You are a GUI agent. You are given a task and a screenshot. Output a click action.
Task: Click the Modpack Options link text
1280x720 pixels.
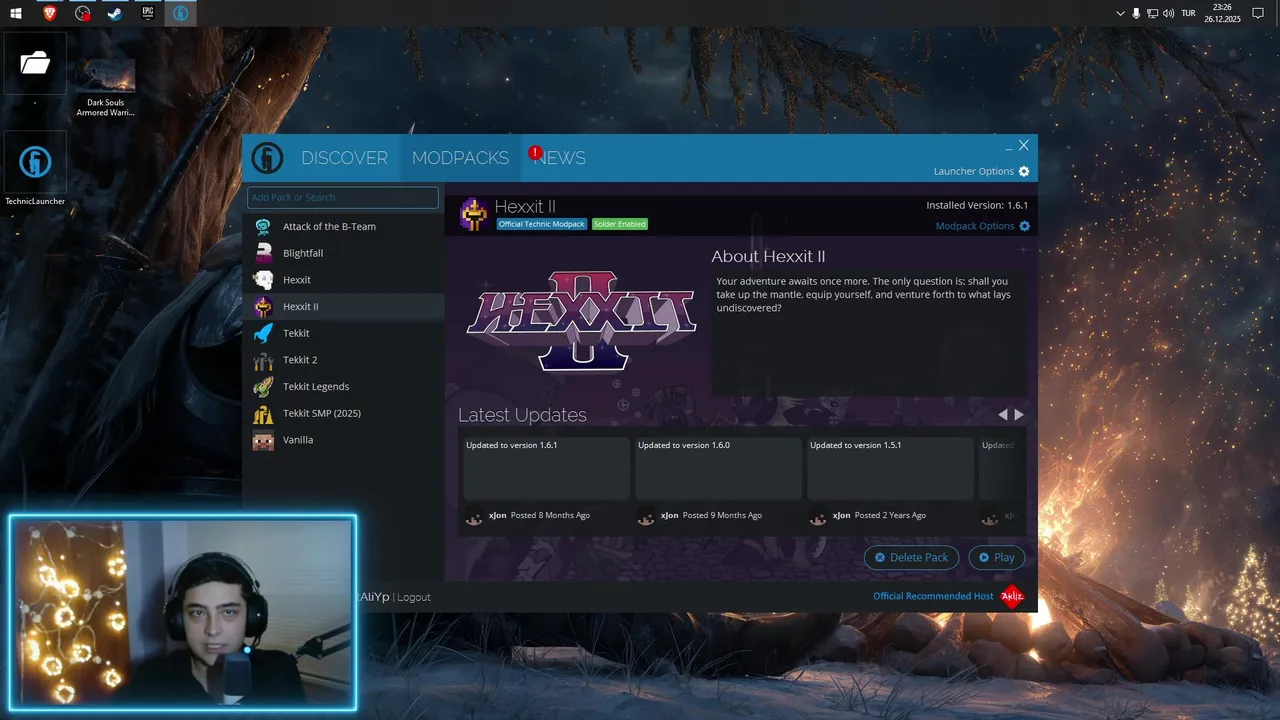click(975, 226)
